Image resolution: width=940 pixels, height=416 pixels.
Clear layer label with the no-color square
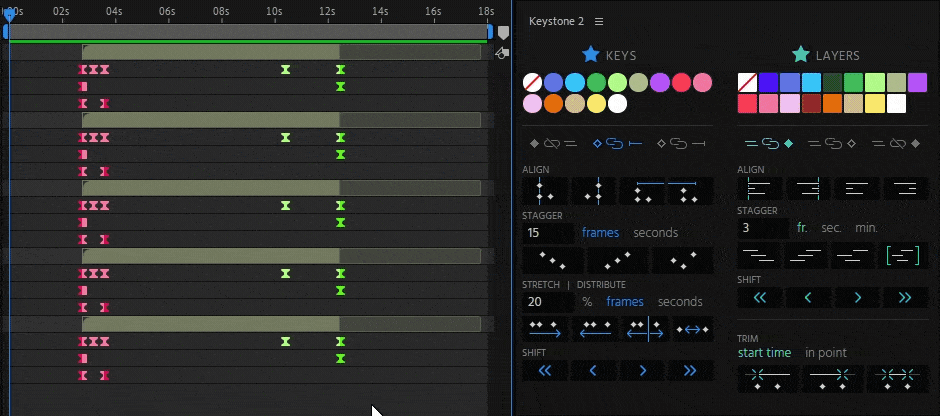tap(747, 83)
